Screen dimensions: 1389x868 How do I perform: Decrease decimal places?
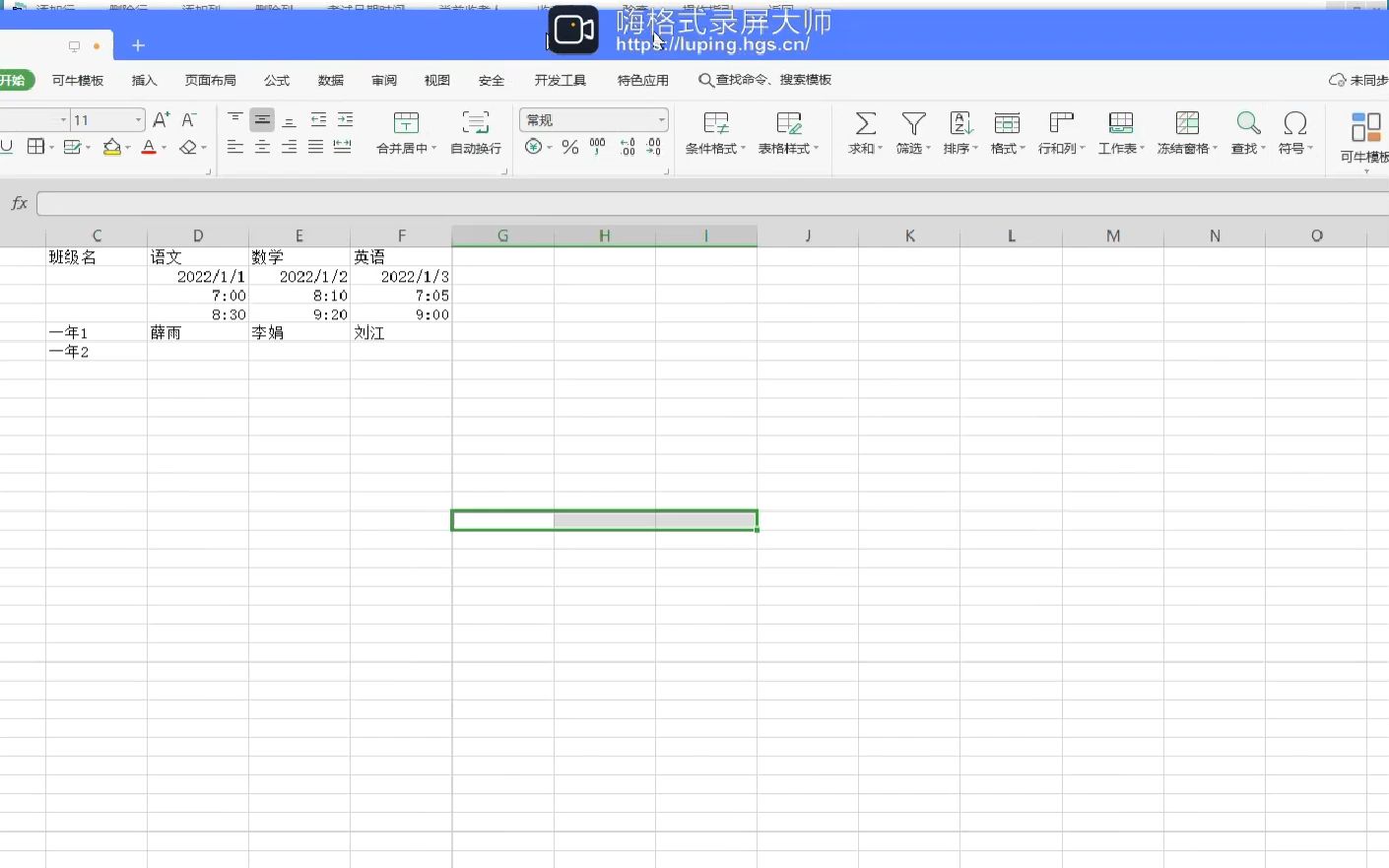[x=654, y=147]
